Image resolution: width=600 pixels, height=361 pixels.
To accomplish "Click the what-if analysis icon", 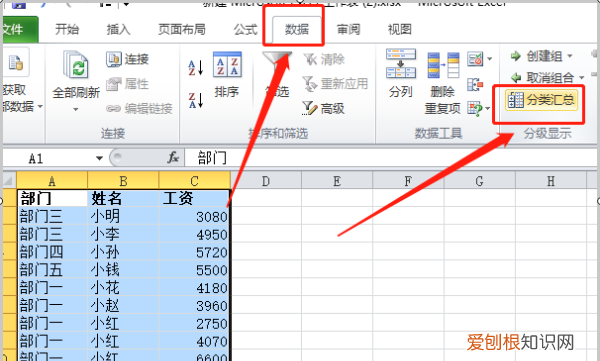I will pyautogui.click(x=474, y=109).
